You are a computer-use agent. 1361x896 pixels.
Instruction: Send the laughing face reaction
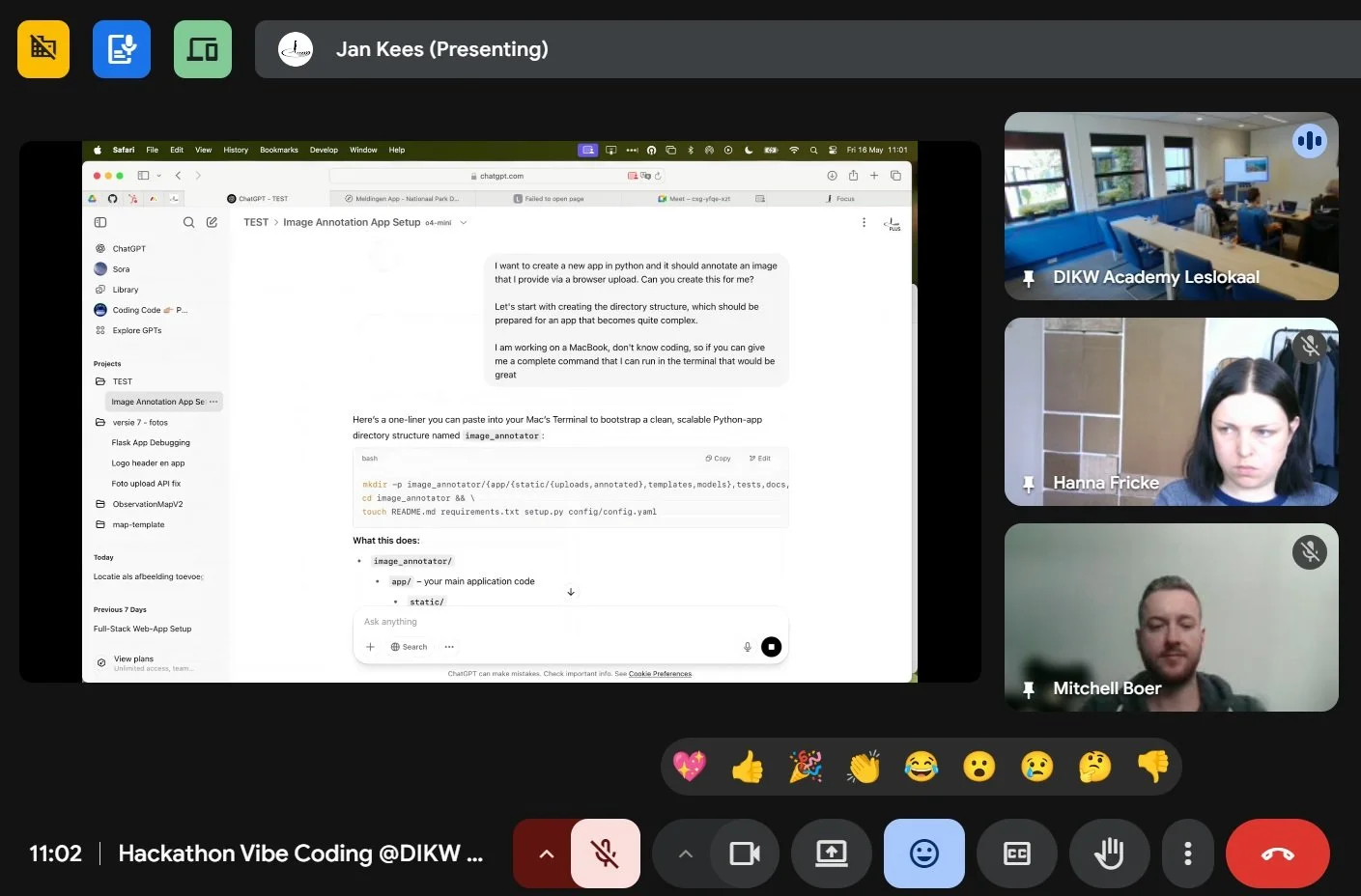pos(922,767)
